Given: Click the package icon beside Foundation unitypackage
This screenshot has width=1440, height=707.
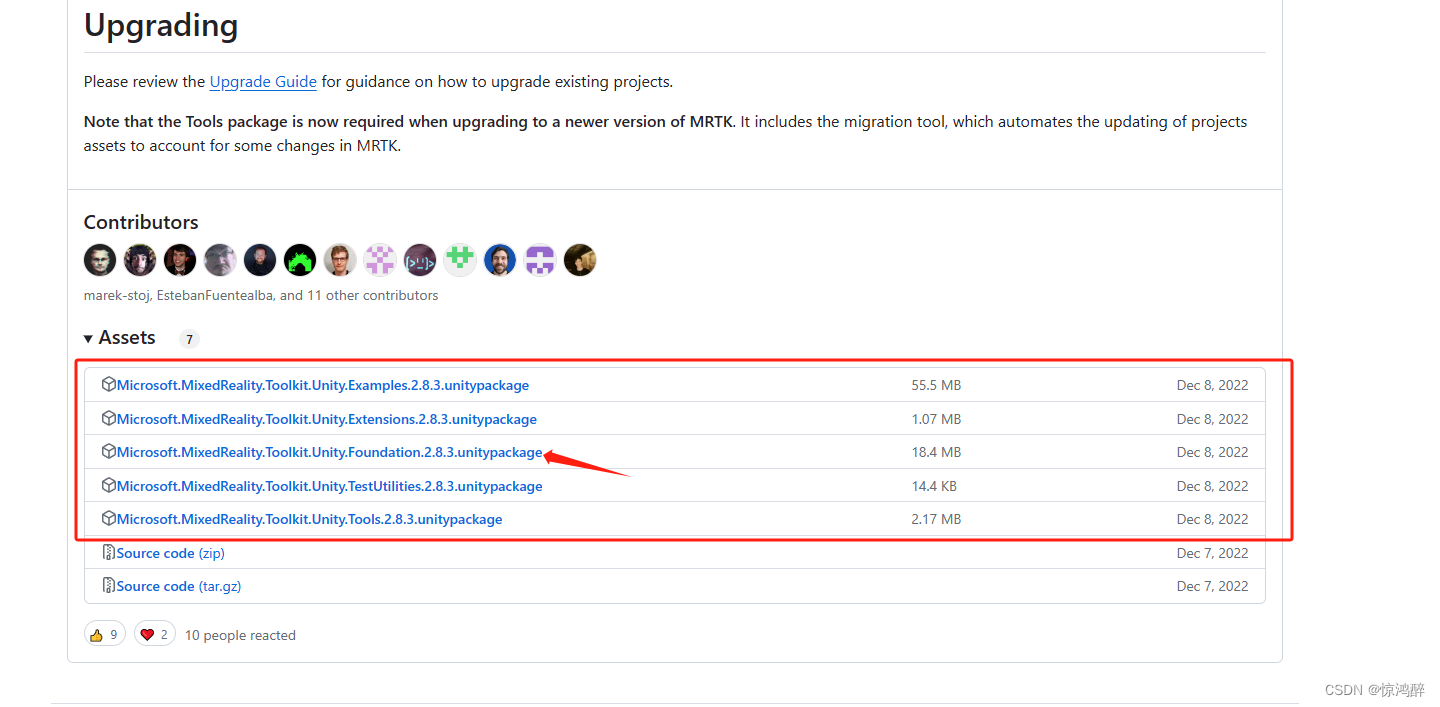Looking at the screenshot, I should tap(108, 452).
